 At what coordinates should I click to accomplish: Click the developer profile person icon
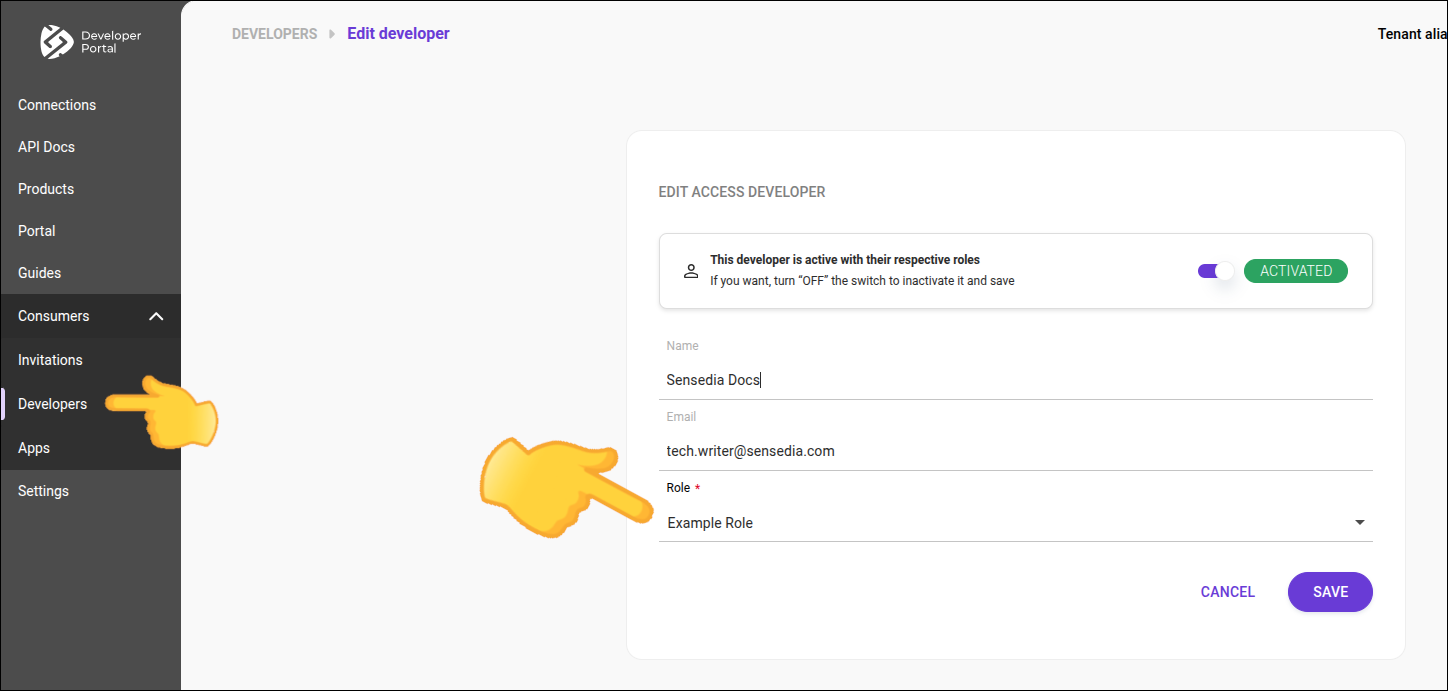point(690,270)
